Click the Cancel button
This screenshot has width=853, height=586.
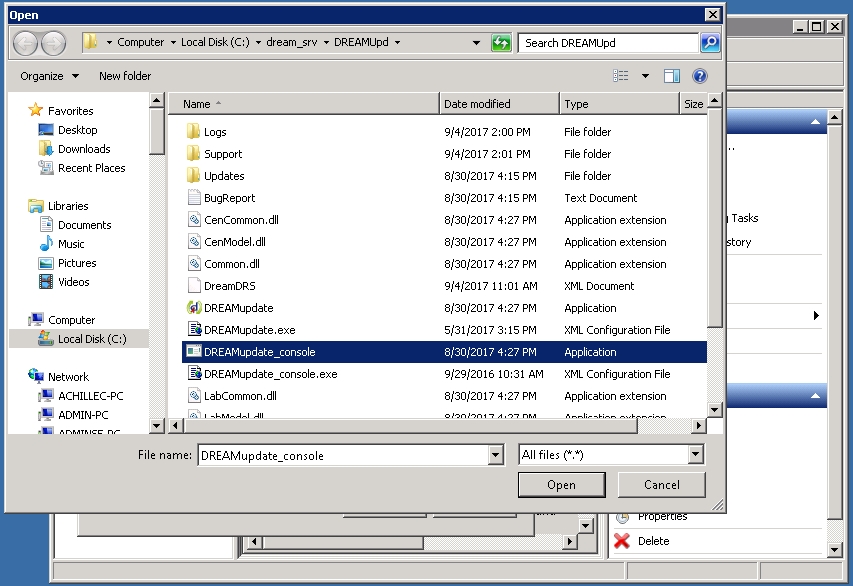[x=662, y=485]
